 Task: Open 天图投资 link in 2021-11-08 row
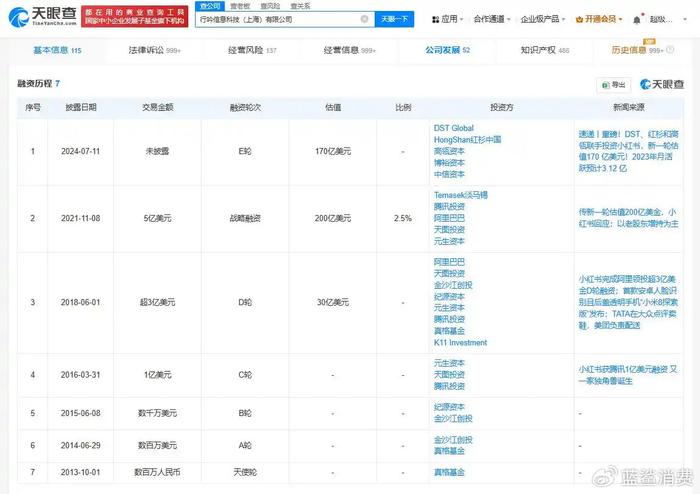coord(449,230)
